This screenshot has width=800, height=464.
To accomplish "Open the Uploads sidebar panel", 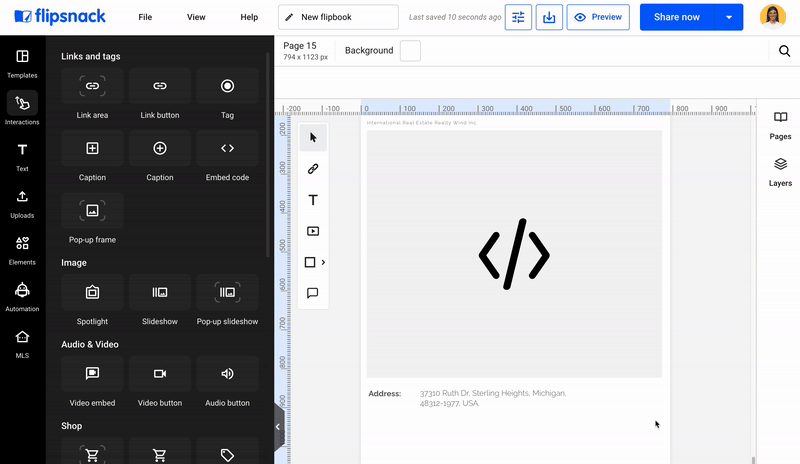I will pyautogui.click(x=22, y=204).
